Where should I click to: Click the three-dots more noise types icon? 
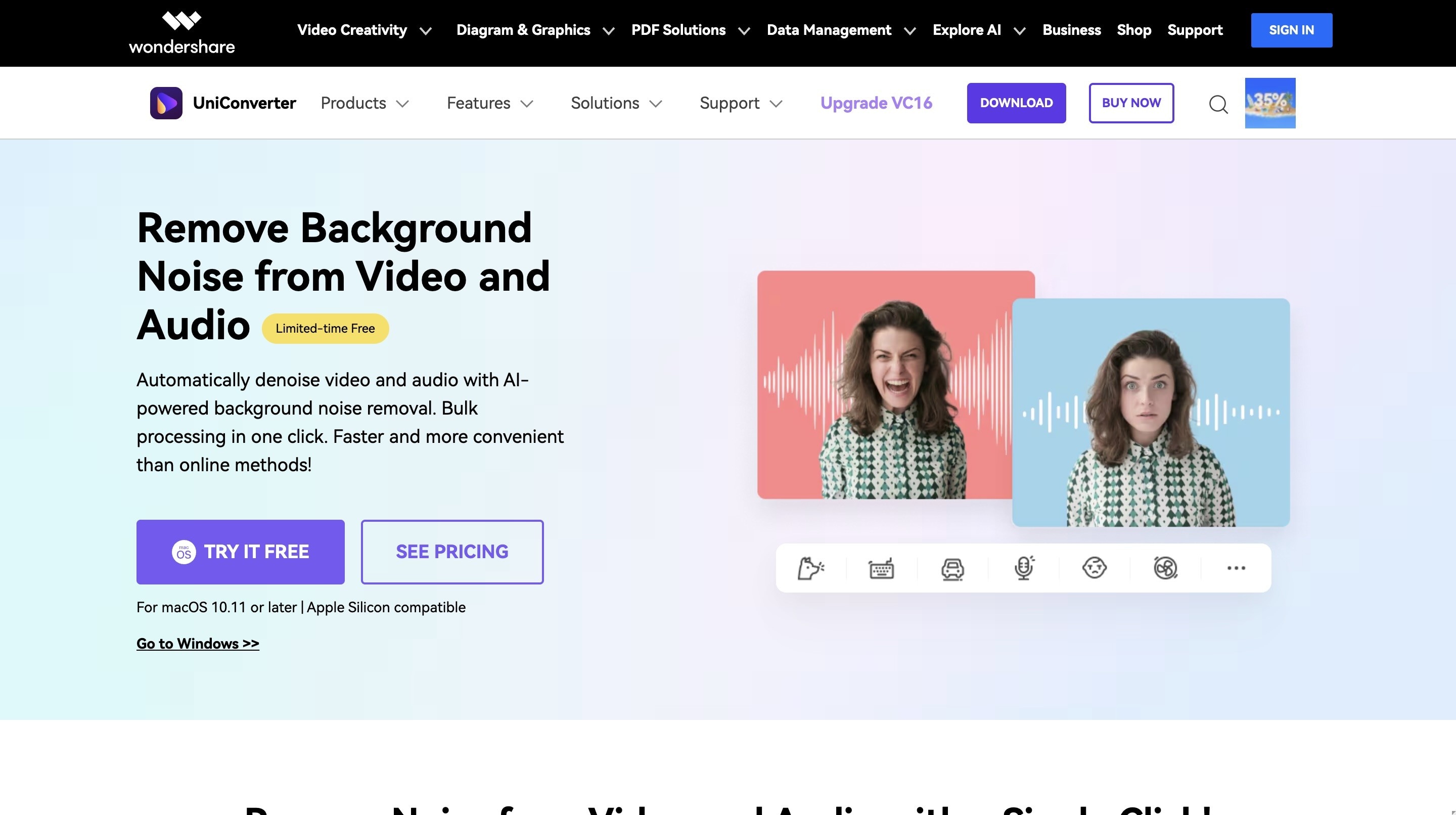click(1236, 568)
